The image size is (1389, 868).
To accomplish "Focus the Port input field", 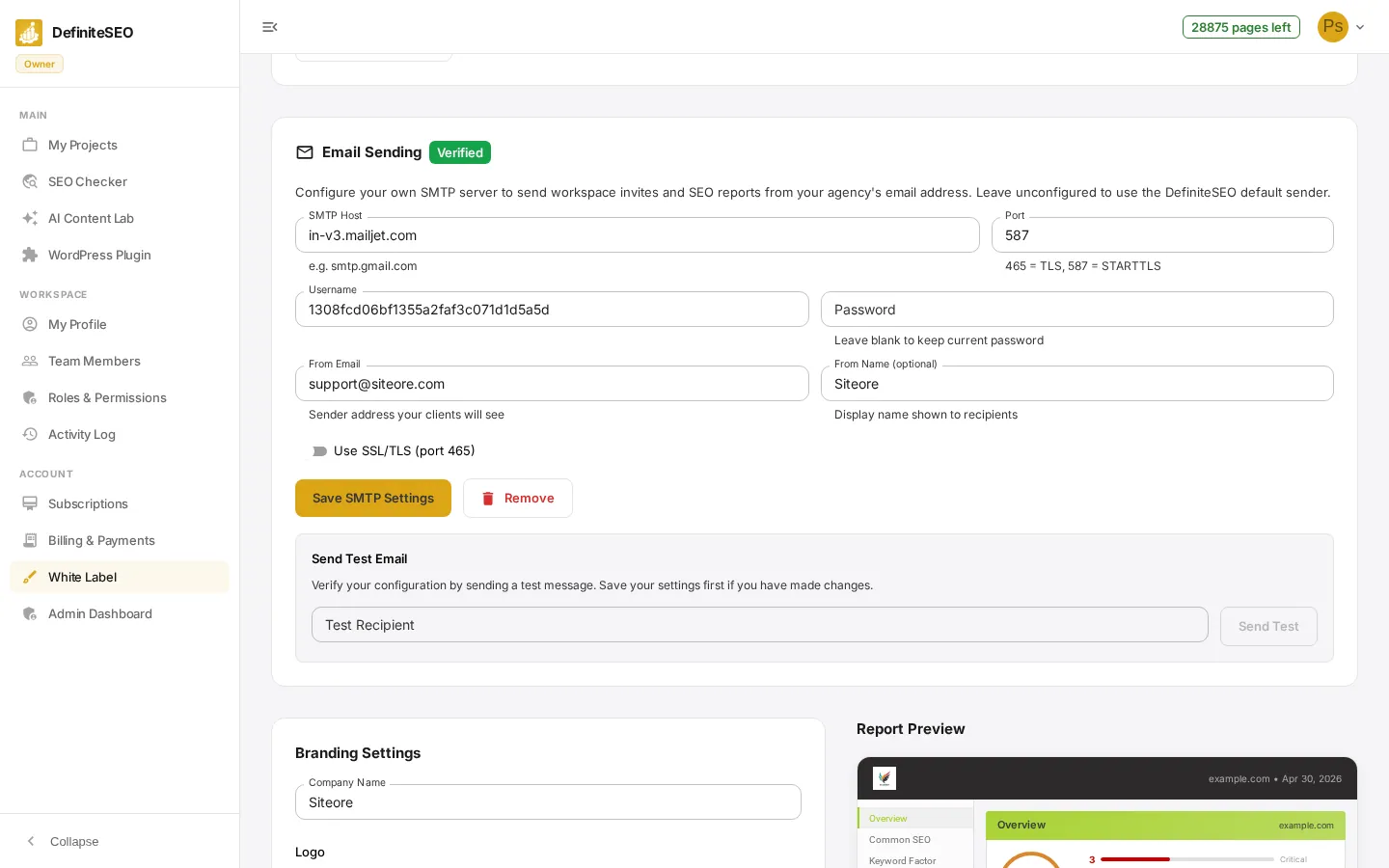I will pos(1162,235).
